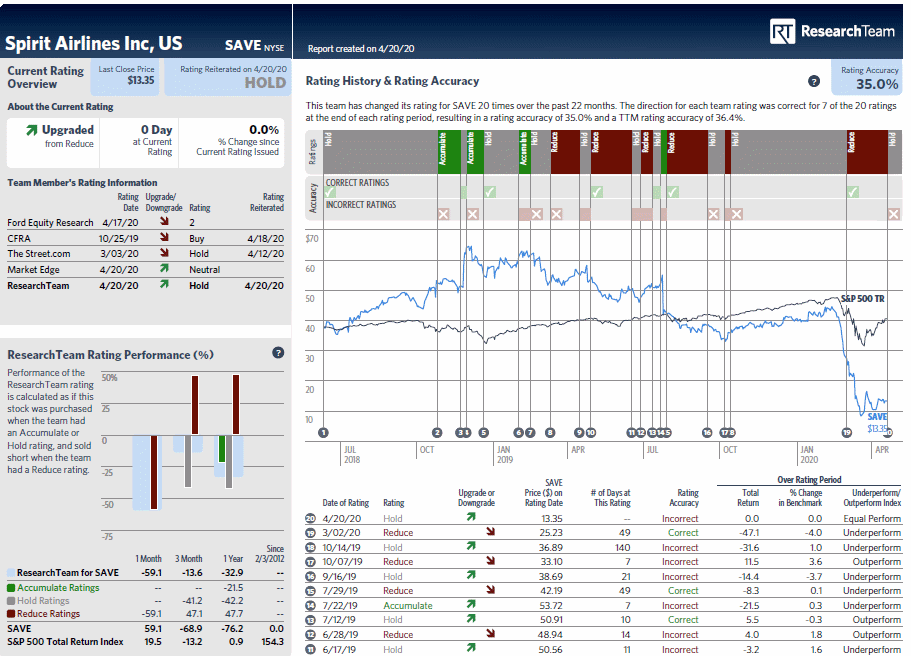
Task: Open help icon beside Rating History & Rating Accuracy
Action: pyautogui.click(x=814, y=81)
